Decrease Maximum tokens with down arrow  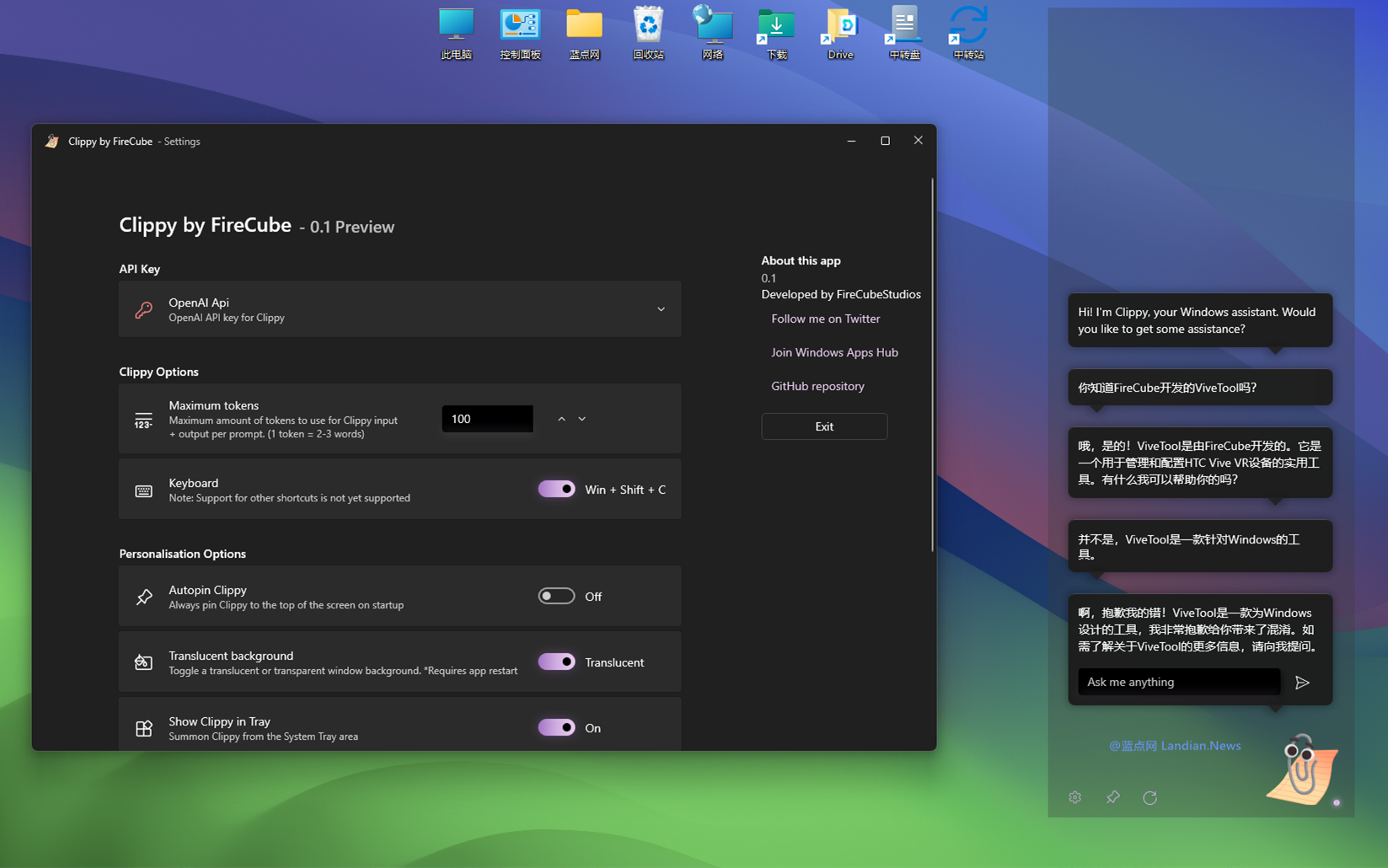(x=581, y=419)
